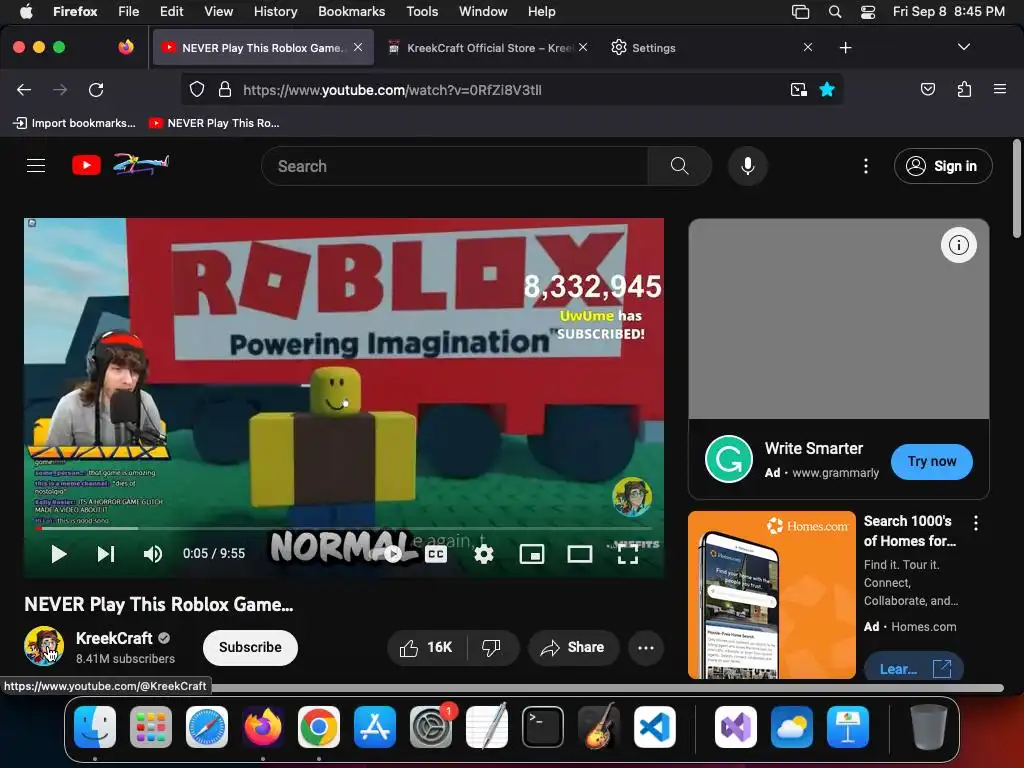The image size is (1024, 768).
Task: Click Try now on Grammarly ad
Action: 931,461
